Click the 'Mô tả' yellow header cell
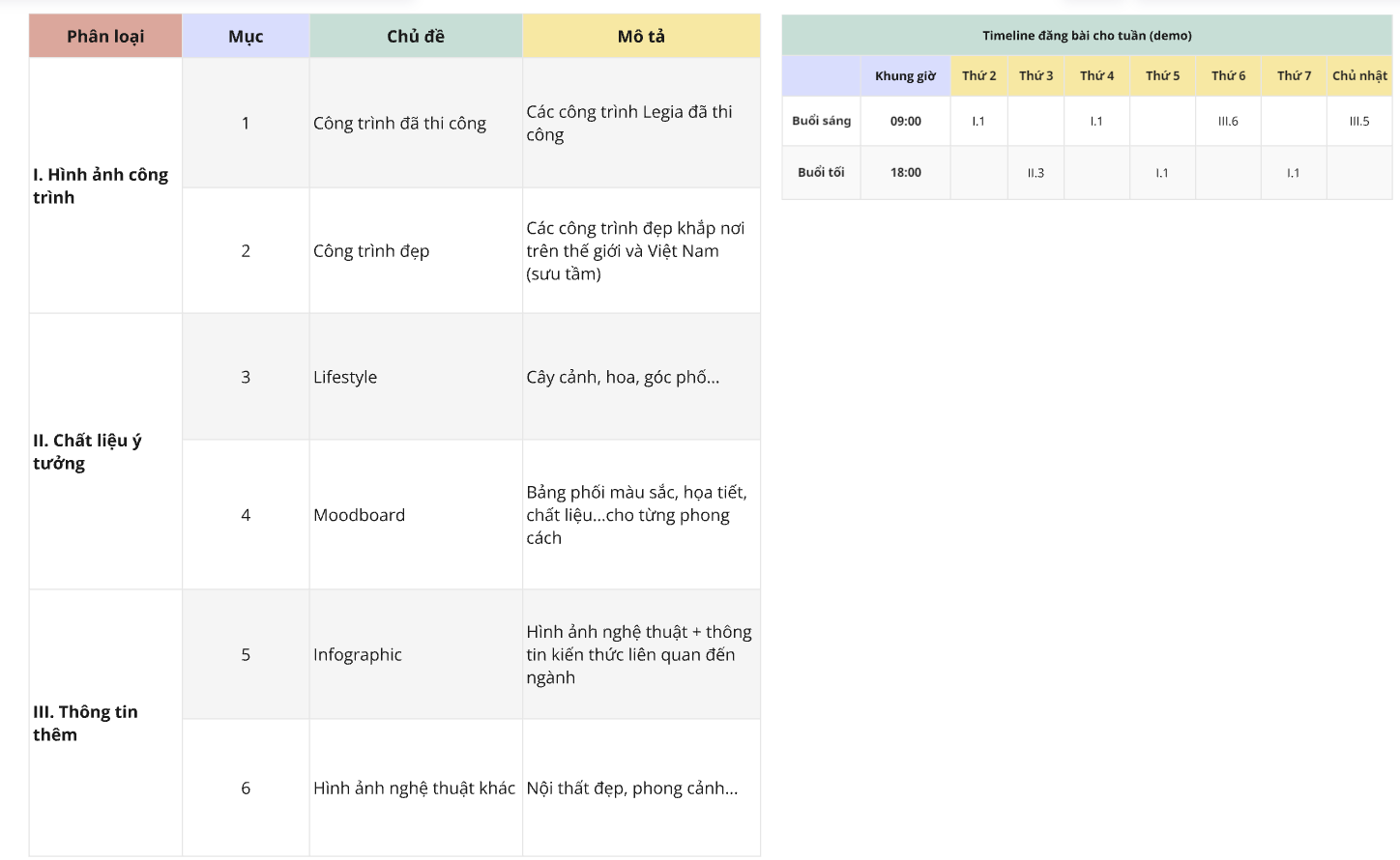Viewport: 1400px width, 860px height. click(641, 36)
